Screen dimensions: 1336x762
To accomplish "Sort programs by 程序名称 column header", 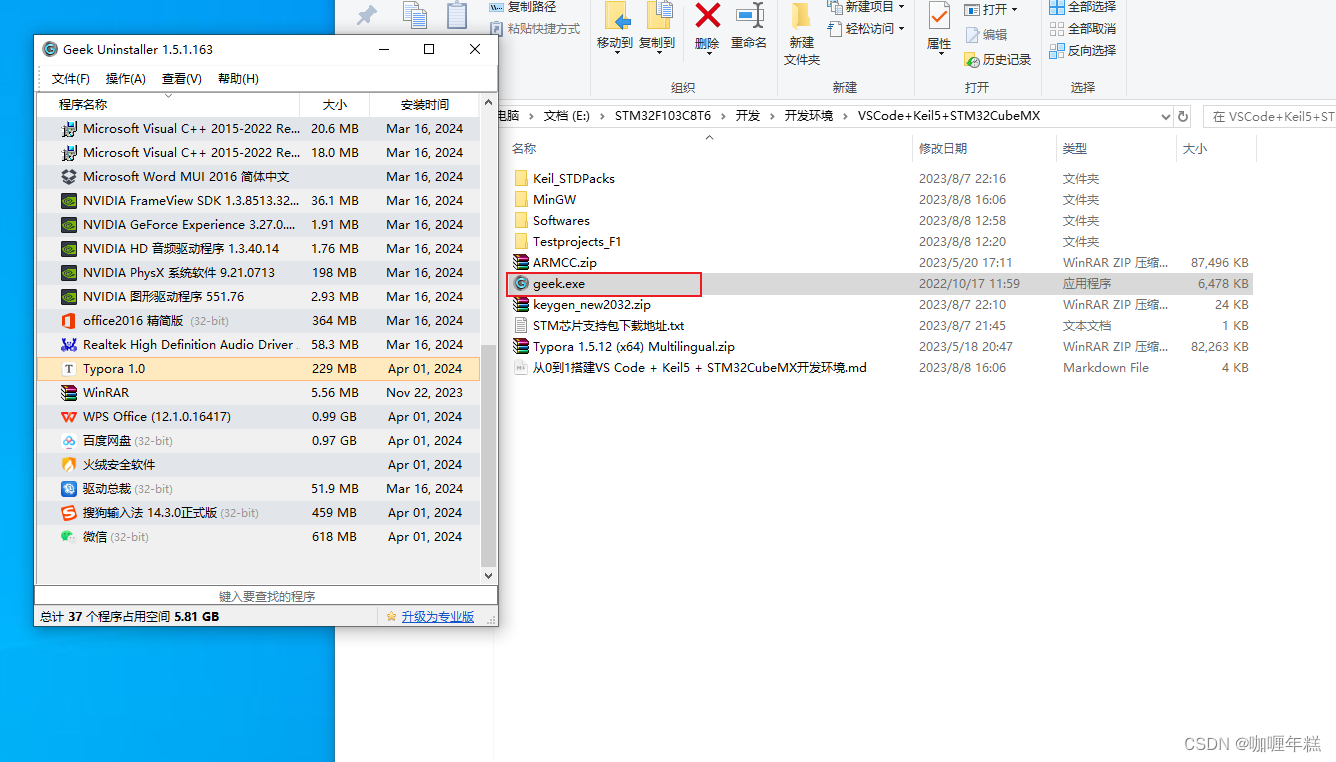I will (x=168, y=104).
